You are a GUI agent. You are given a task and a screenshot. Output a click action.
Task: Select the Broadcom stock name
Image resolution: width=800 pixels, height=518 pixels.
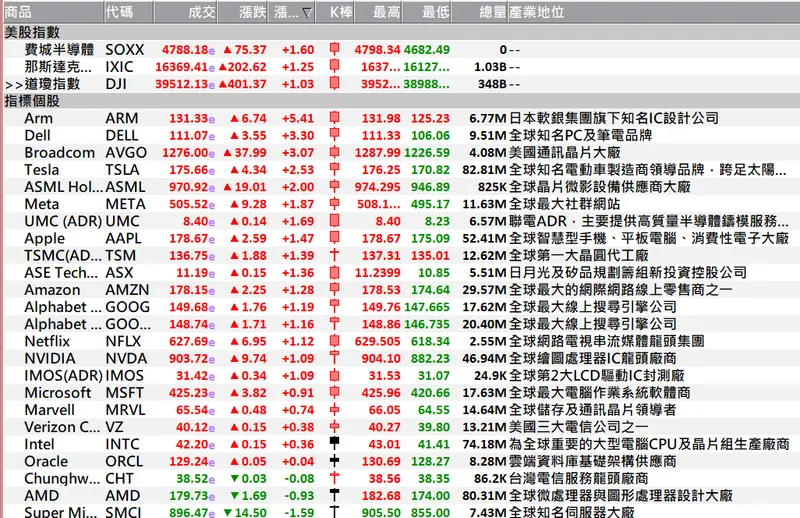(59, 152)
